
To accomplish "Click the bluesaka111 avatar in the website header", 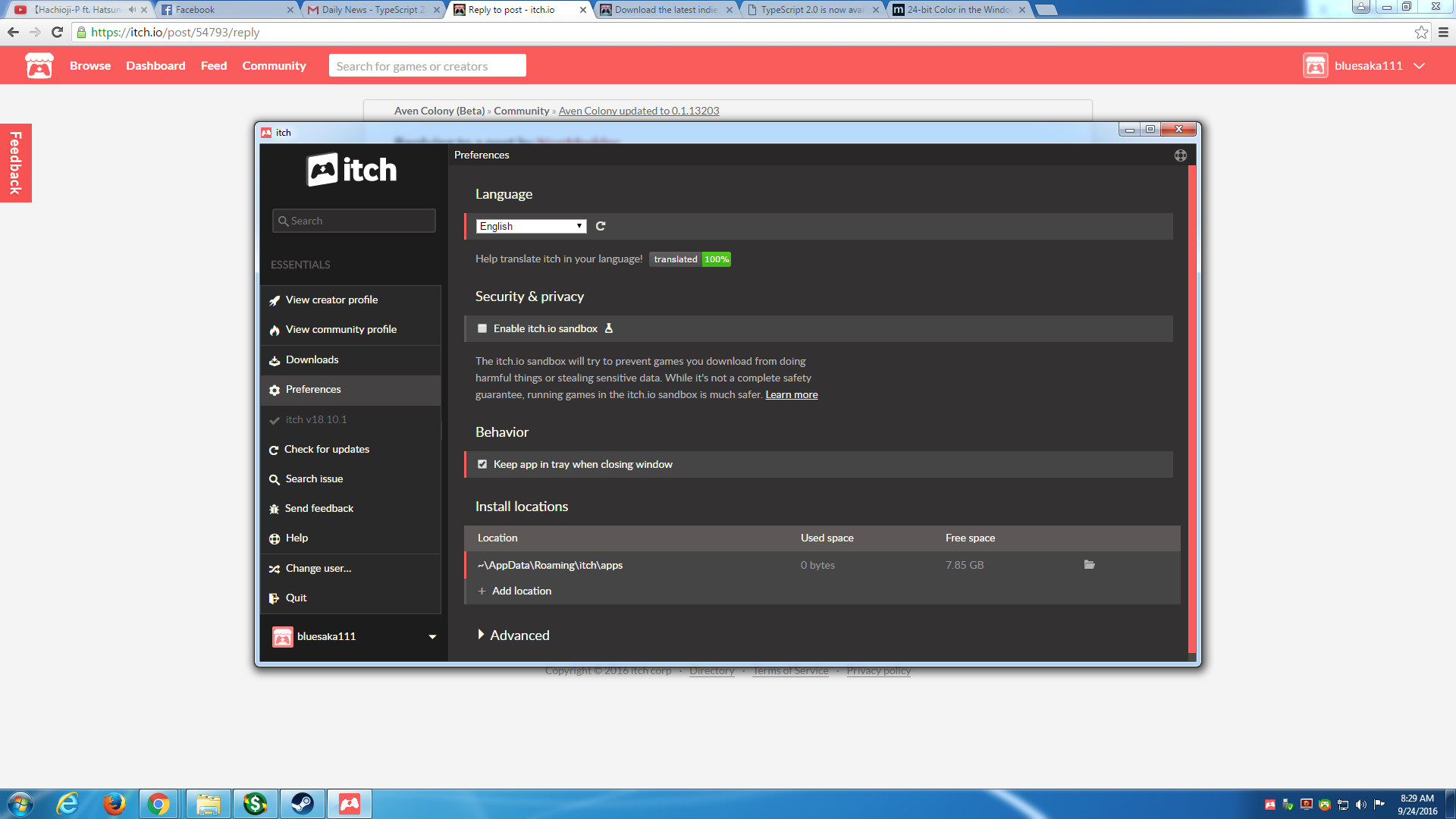I will pyautogui.click(x=1316, y=66).
